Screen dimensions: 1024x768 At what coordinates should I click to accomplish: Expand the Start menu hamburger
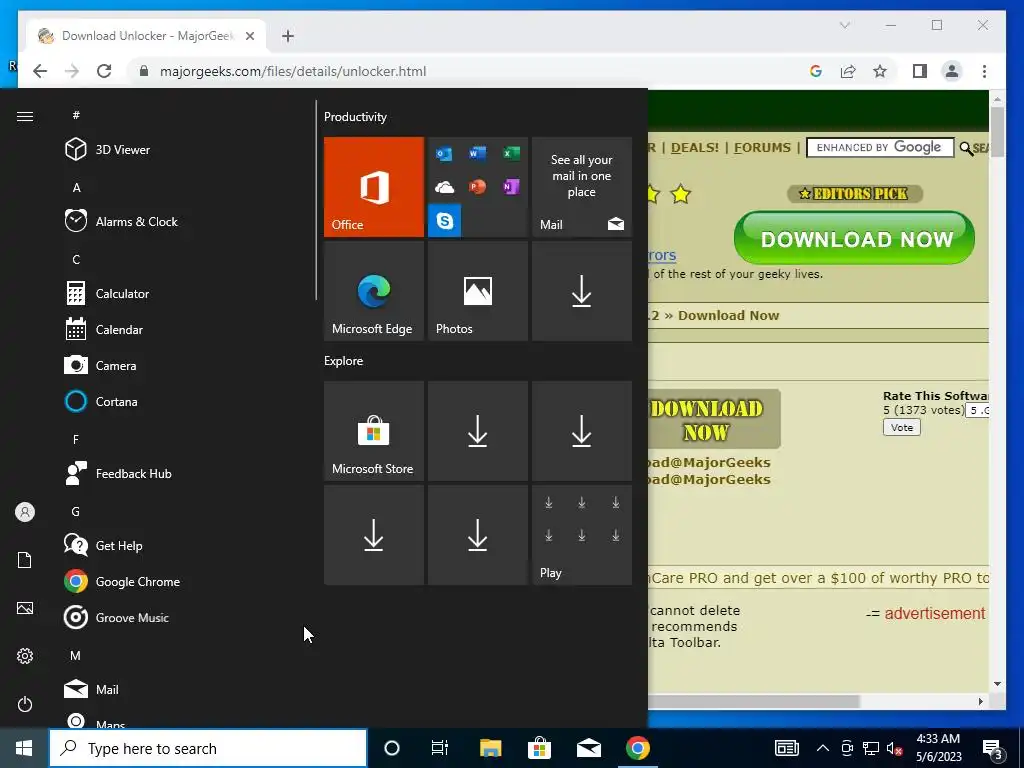point(25,116)
